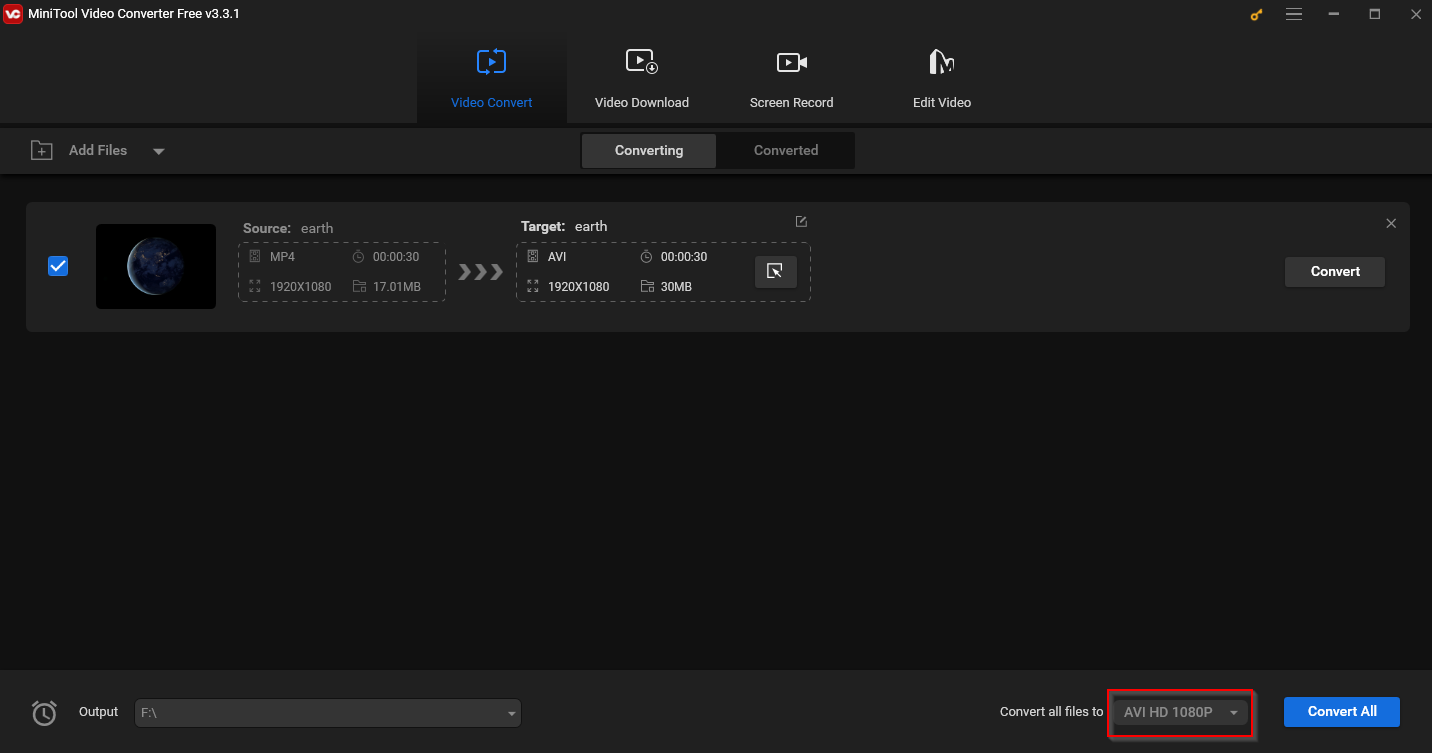Expand the Output path dropdown arrow
The width and height of the screenshot is (1432, 753).
click(x=512, y=714)
